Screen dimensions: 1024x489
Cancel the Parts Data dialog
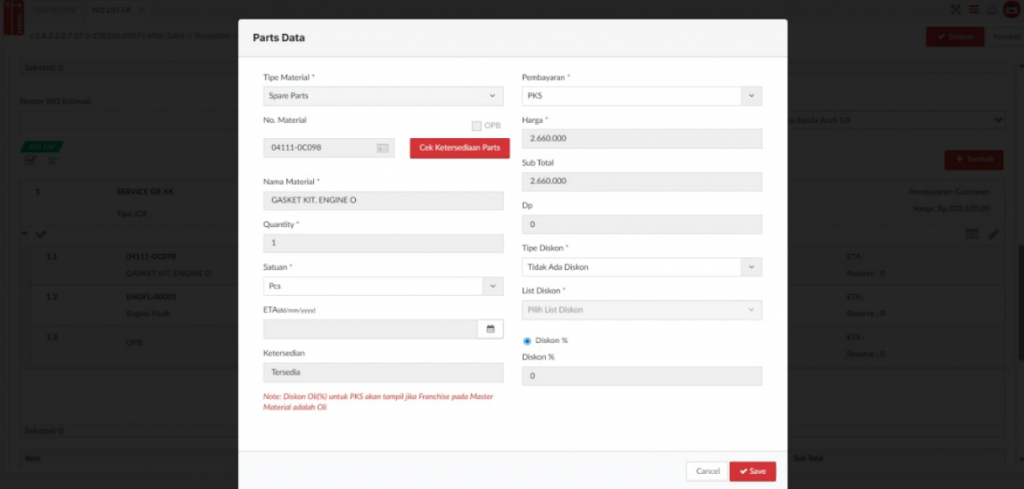[x=707, y=471]
